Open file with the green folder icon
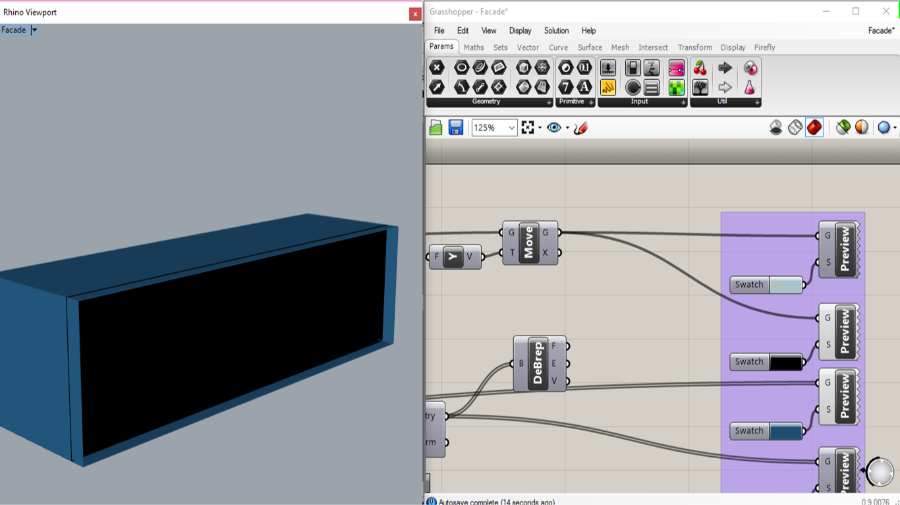 436,127
